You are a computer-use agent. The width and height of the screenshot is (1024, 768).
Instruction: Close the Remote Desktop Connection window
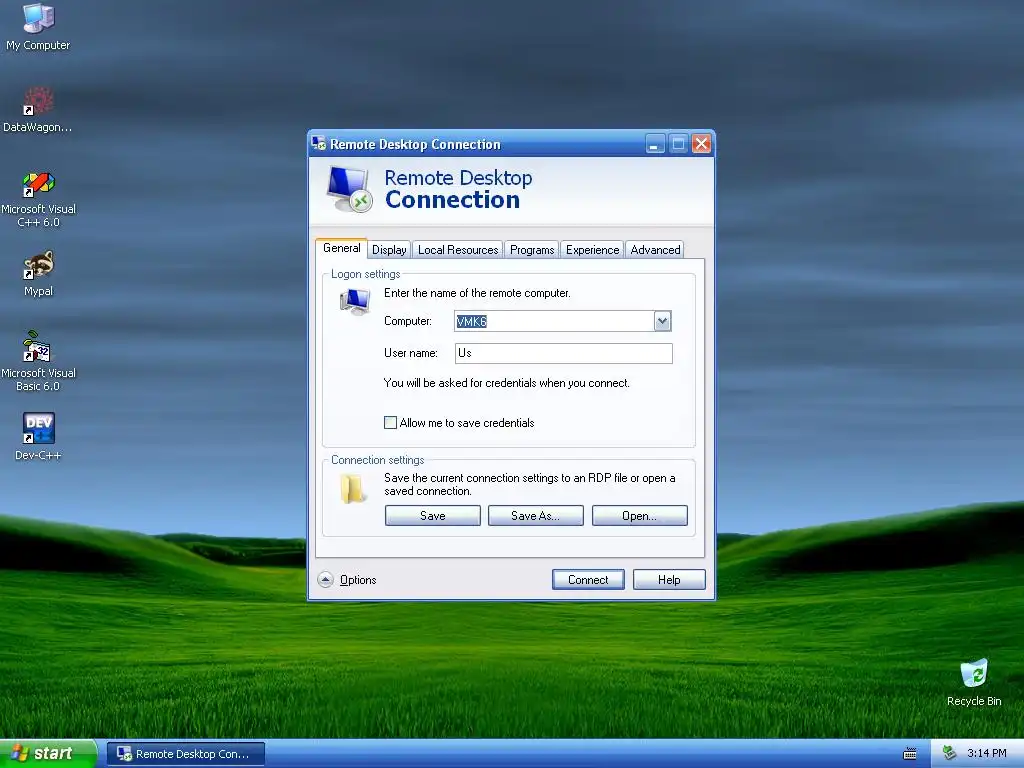701,143
